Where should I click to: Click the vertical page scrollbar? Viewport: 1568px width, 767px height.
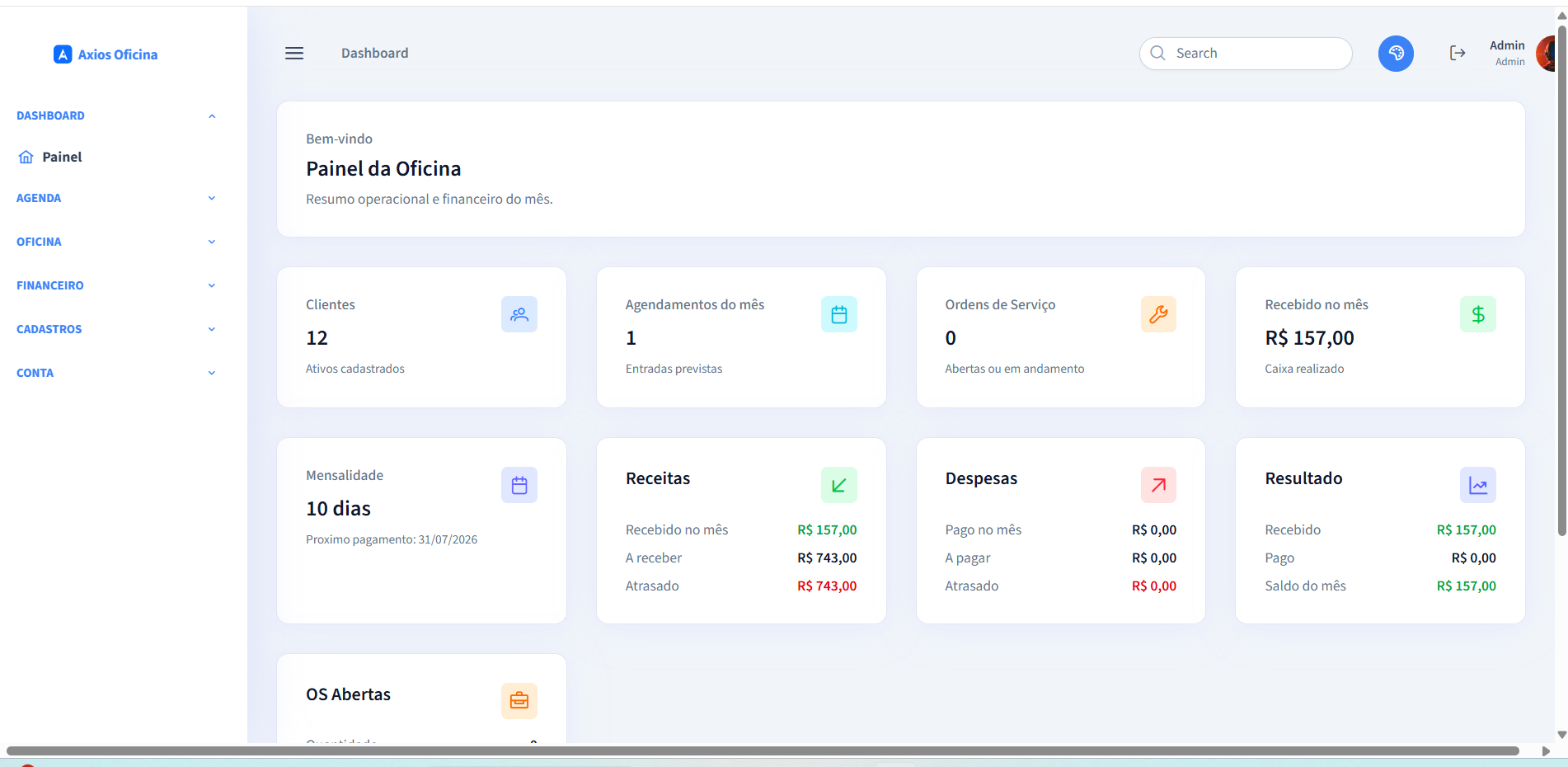(1561, 280)
